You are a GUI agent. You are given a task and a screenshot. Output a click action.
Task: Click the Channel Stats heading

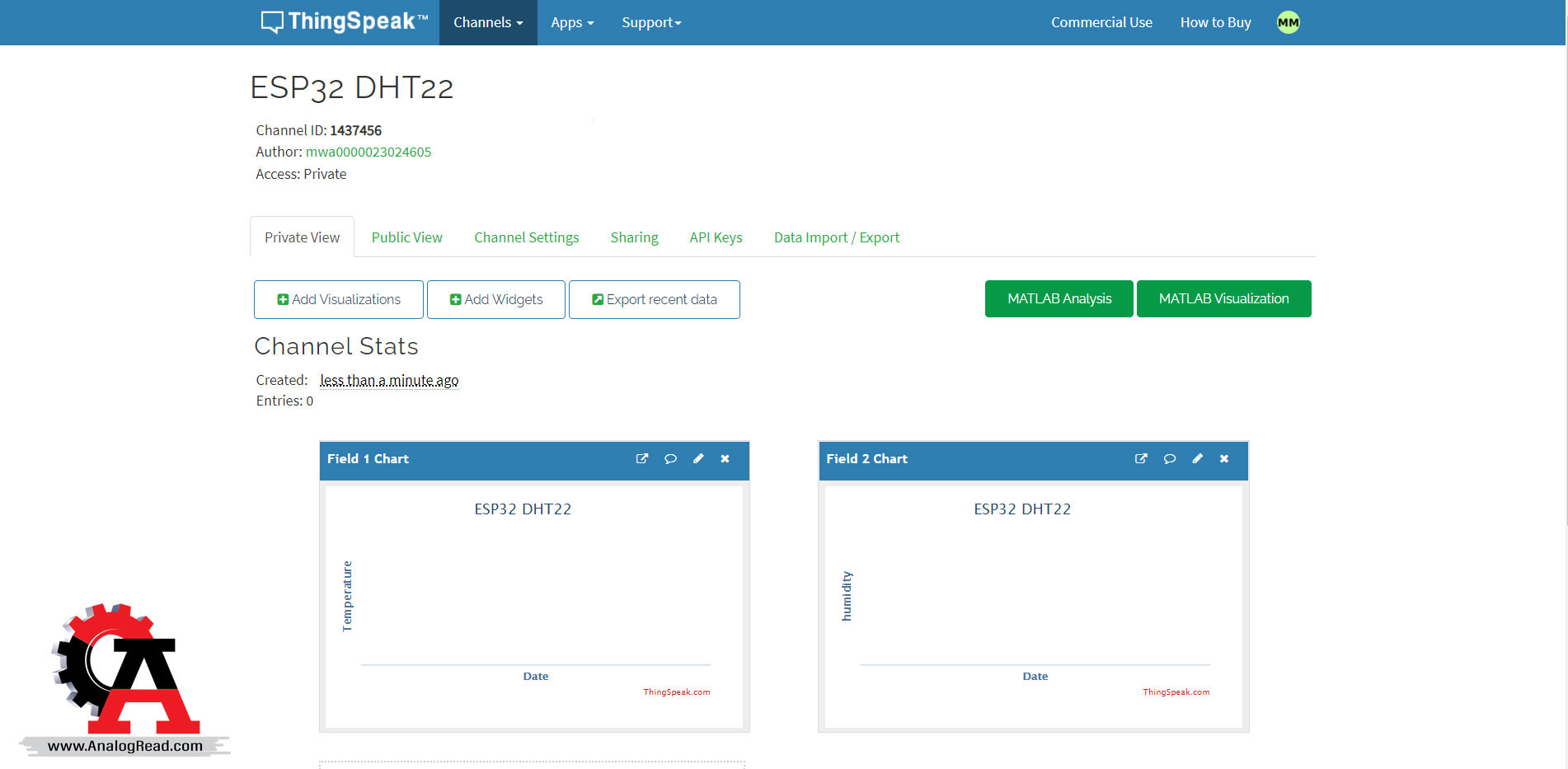[x=336, y=346]
